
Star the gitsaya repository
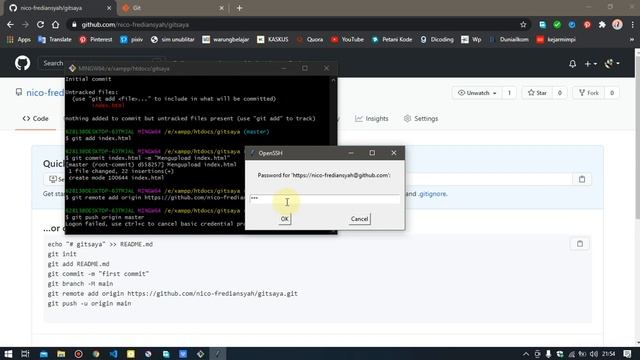tap(537, 93)
